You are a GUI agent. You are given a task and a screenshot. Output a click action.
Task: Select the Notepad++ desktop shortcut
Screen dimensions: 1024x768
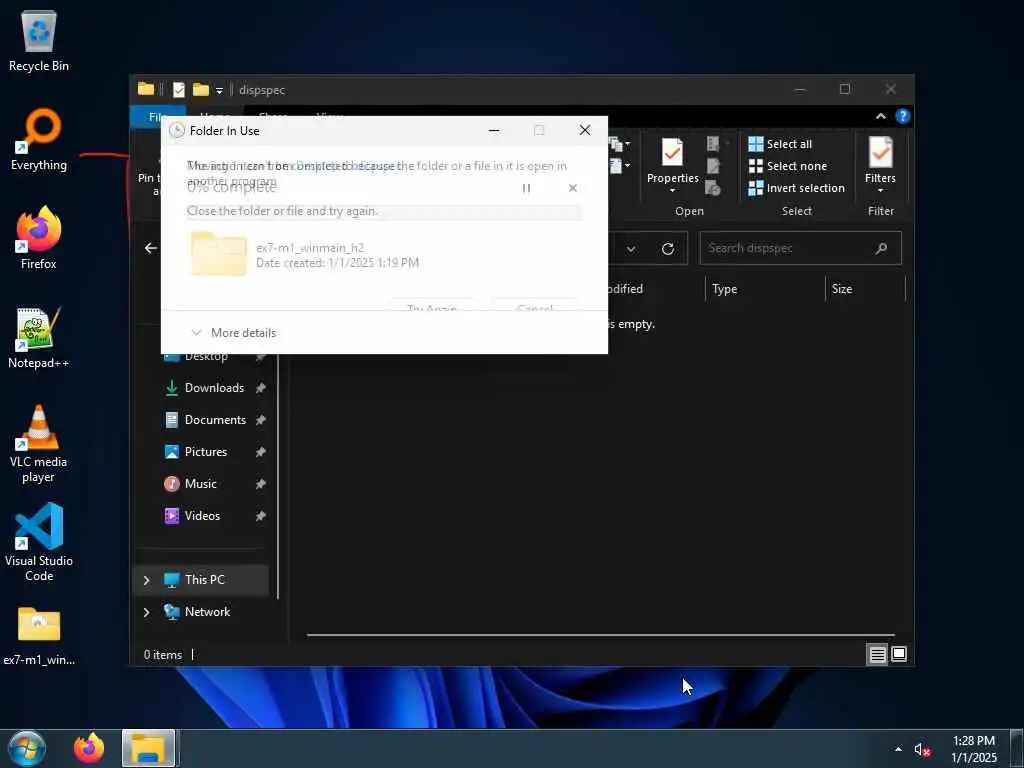39,338
